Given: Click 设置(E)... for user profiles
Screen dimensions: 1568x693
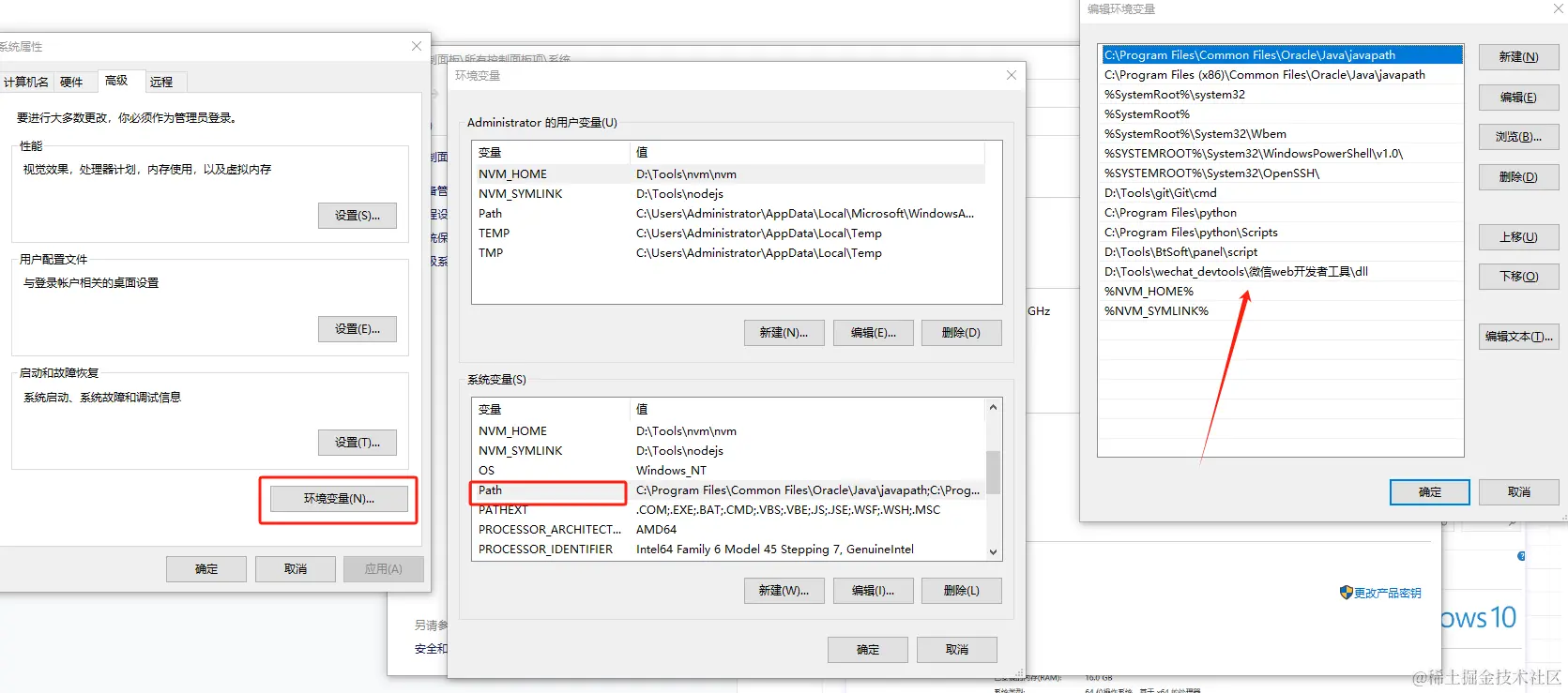Looking at the screenshot, I should coord(358,329).
